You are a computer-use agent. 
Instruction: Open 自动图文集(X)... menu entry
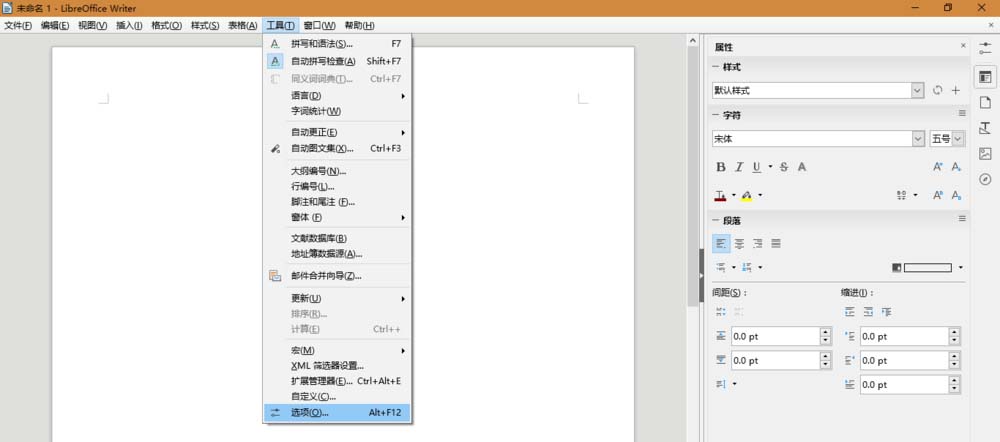337,148
